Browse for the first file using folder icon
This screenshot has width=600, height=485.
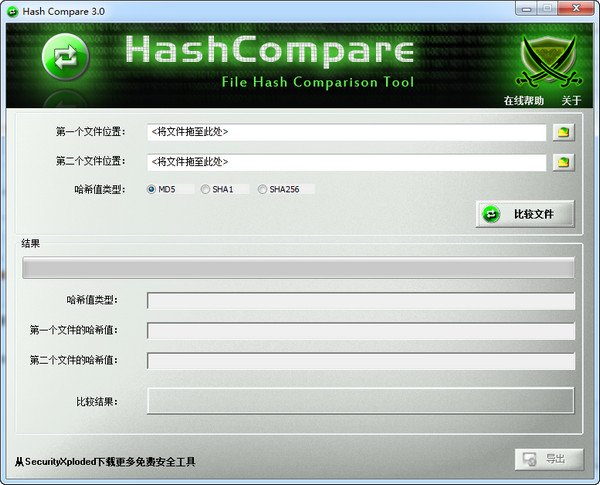tap(564, 132)
